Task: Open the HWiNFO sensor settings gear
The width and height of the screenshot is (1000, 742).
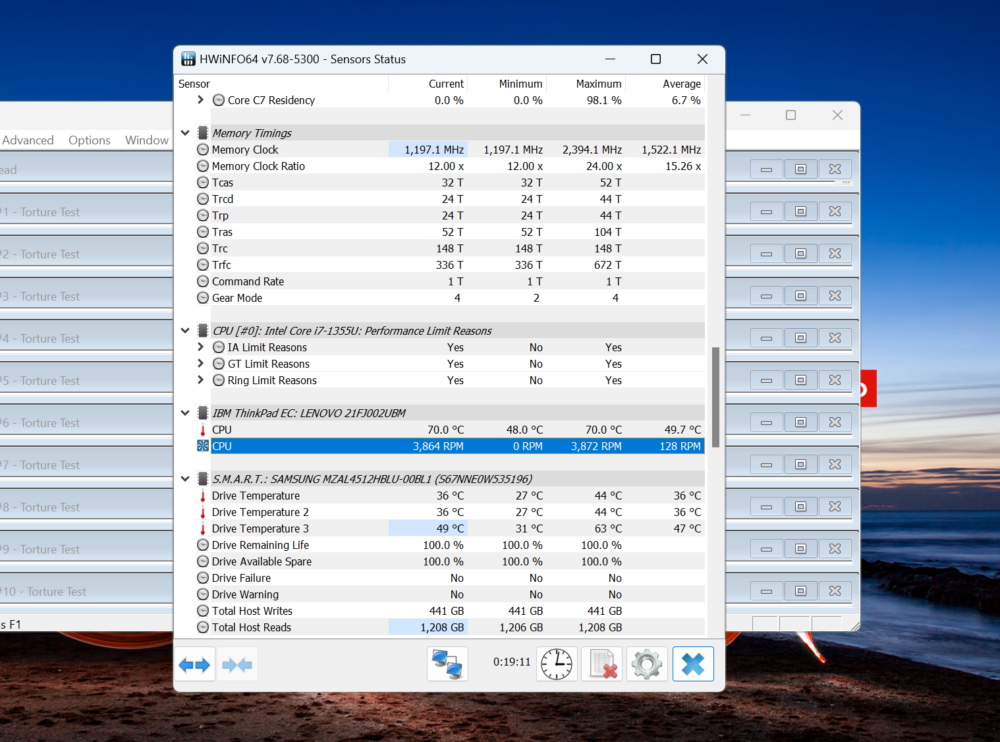Action: (x=646, y=663)
